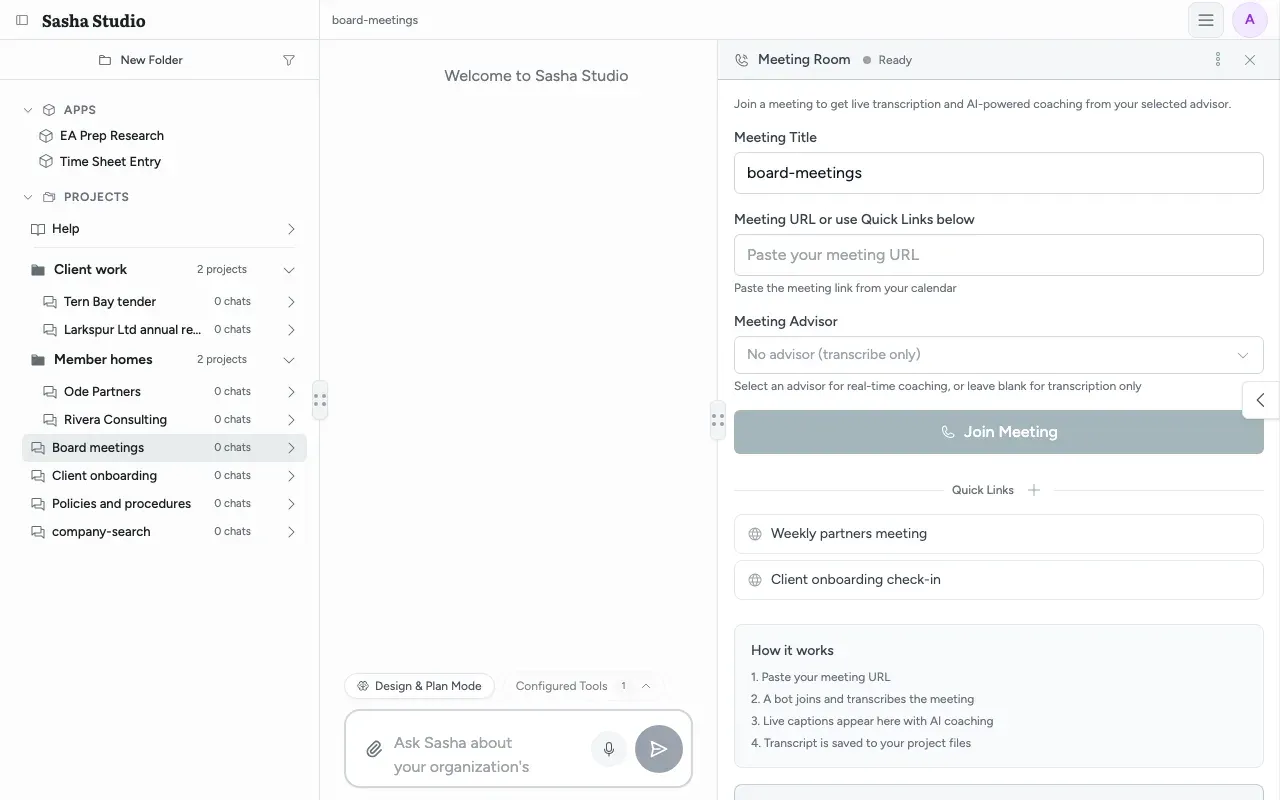Image resolution: width=1280 pixels, height=800 pixels.
Task: Toggle the sidebar panel icon
Action: pyautogui.click(x=22, y=20)
